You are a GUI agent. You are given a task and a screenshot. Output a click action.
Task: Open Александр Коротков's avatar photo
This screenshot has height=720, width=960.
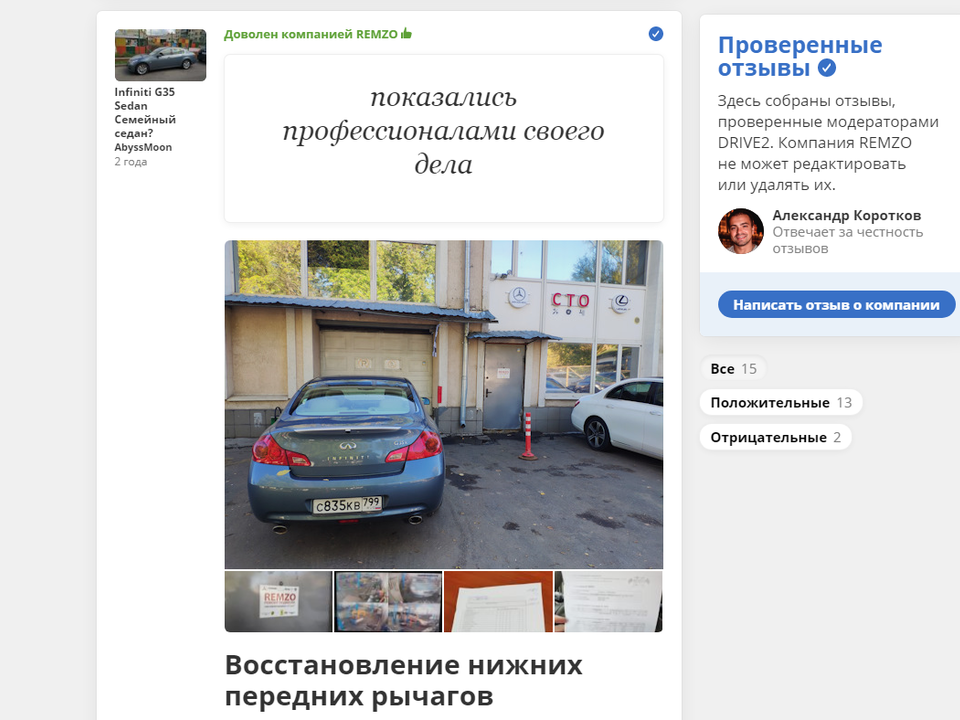(x=741, y=231)
